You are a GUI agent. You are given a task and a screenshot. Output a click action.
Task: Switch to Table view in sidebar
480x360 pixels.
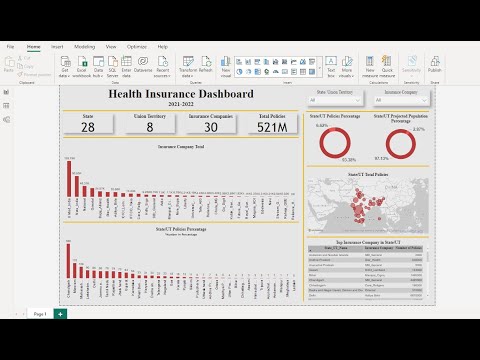pos(6,106)
